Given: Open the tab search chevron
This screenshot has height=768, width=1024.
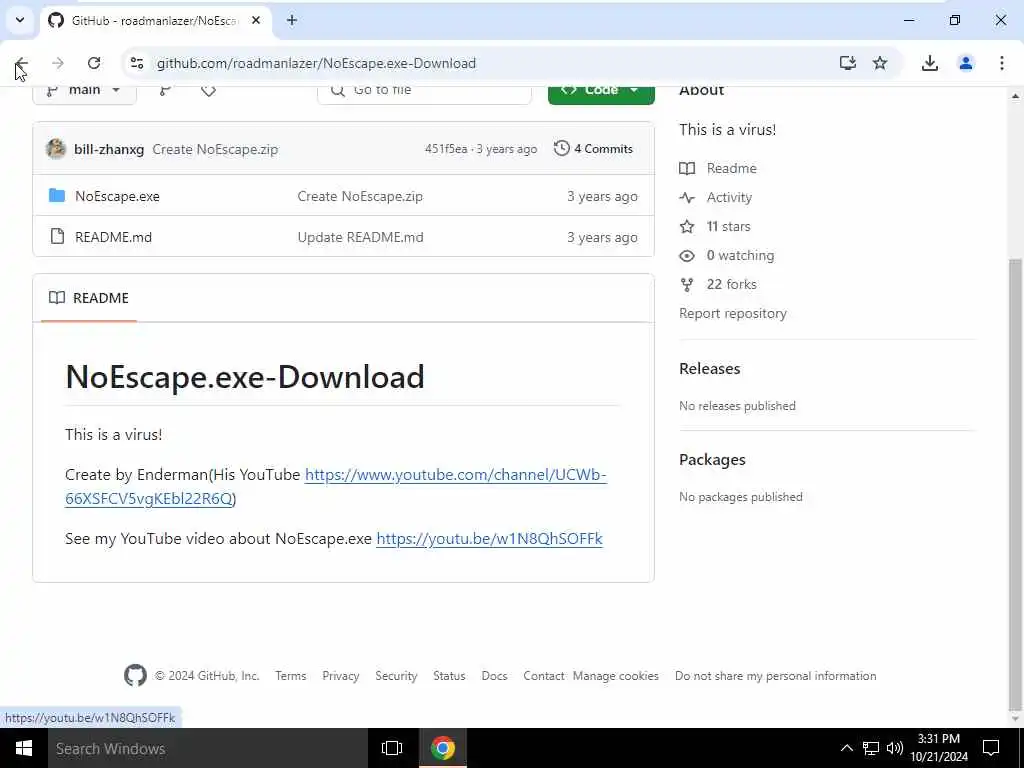Looking at the screenshot, I should 20,20.
